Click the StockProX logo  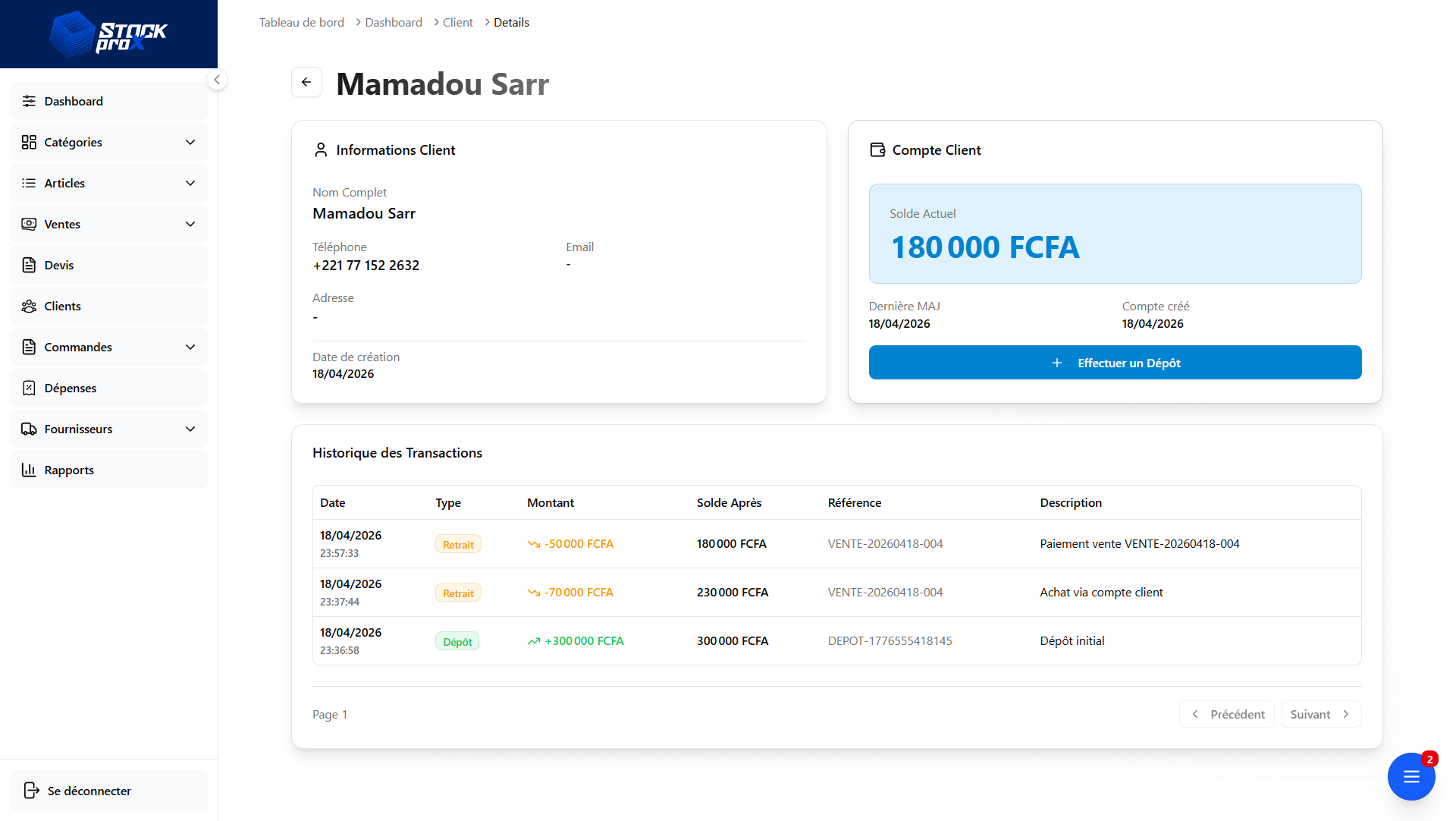click(x=108, y=34)
